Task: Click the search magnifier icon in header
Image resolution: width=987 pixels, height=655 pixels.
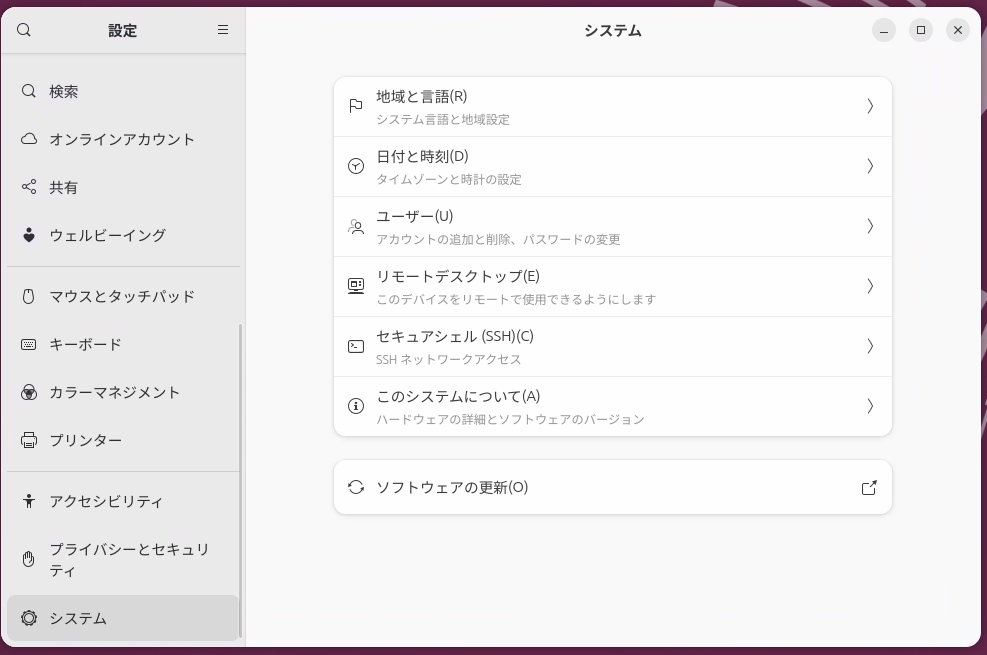Action: [24, 30]
